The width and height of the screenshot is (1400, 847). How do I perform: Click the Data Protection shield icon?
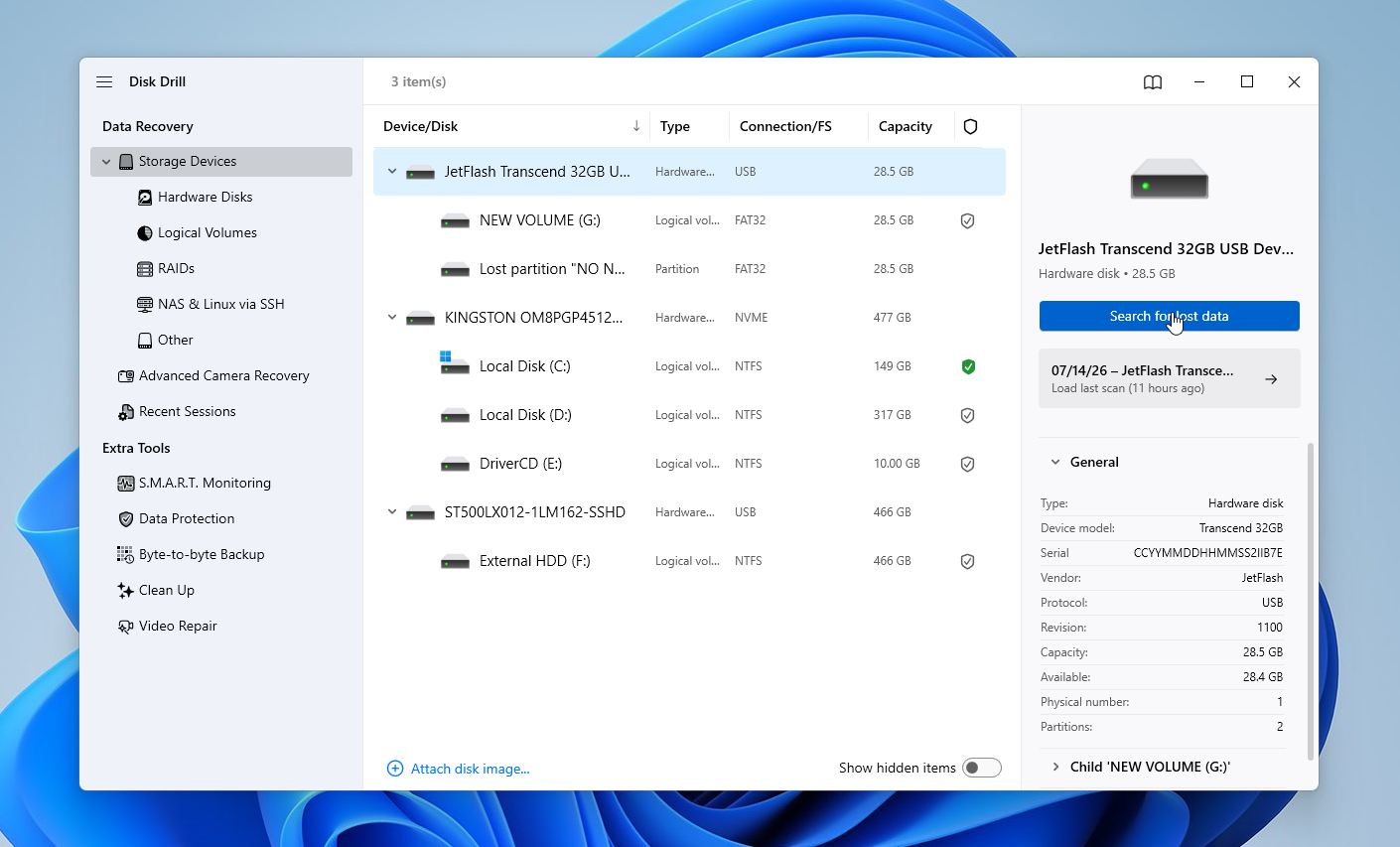126,518
